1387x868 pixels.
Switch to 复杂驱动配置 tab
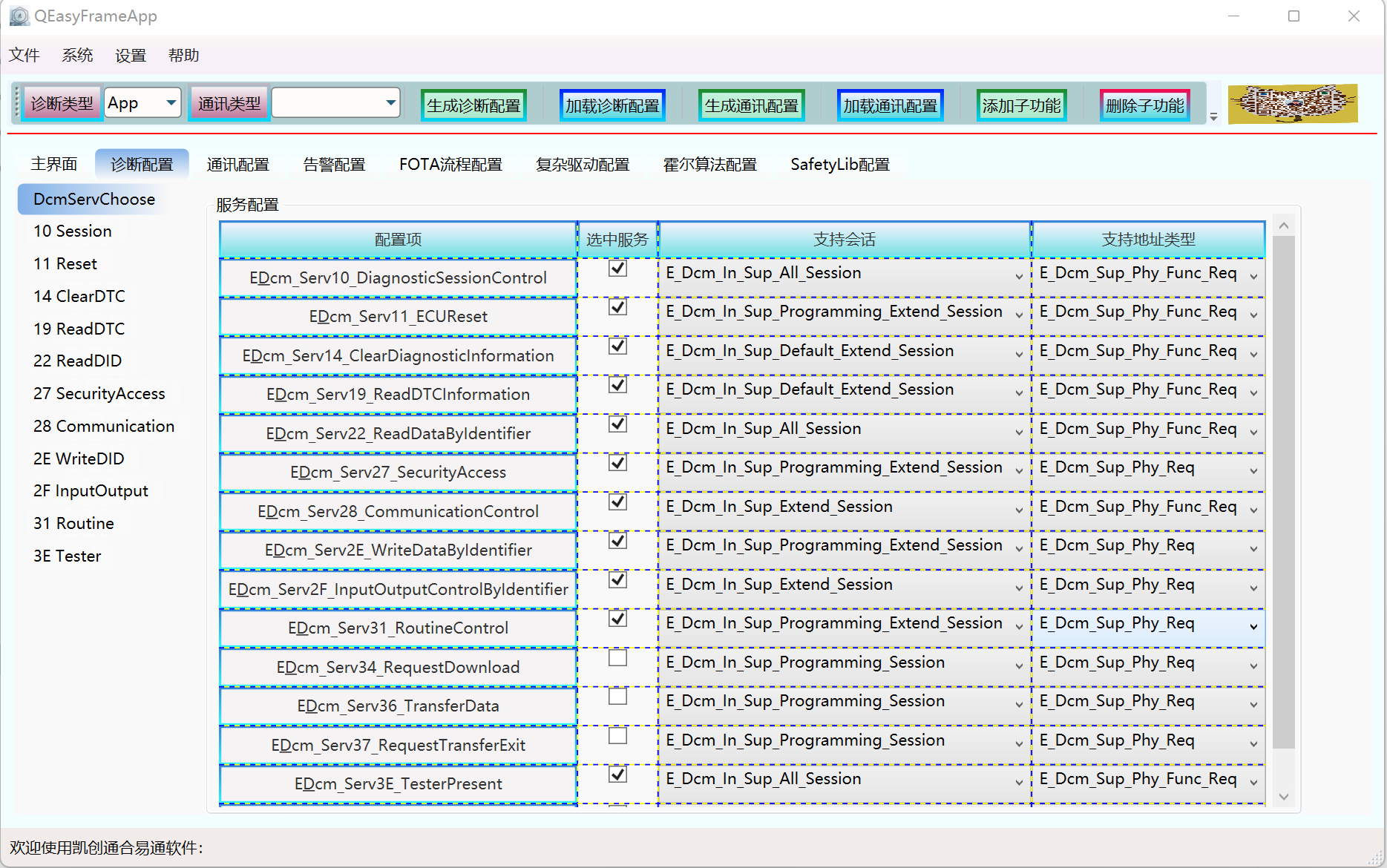tap(583, 164)
